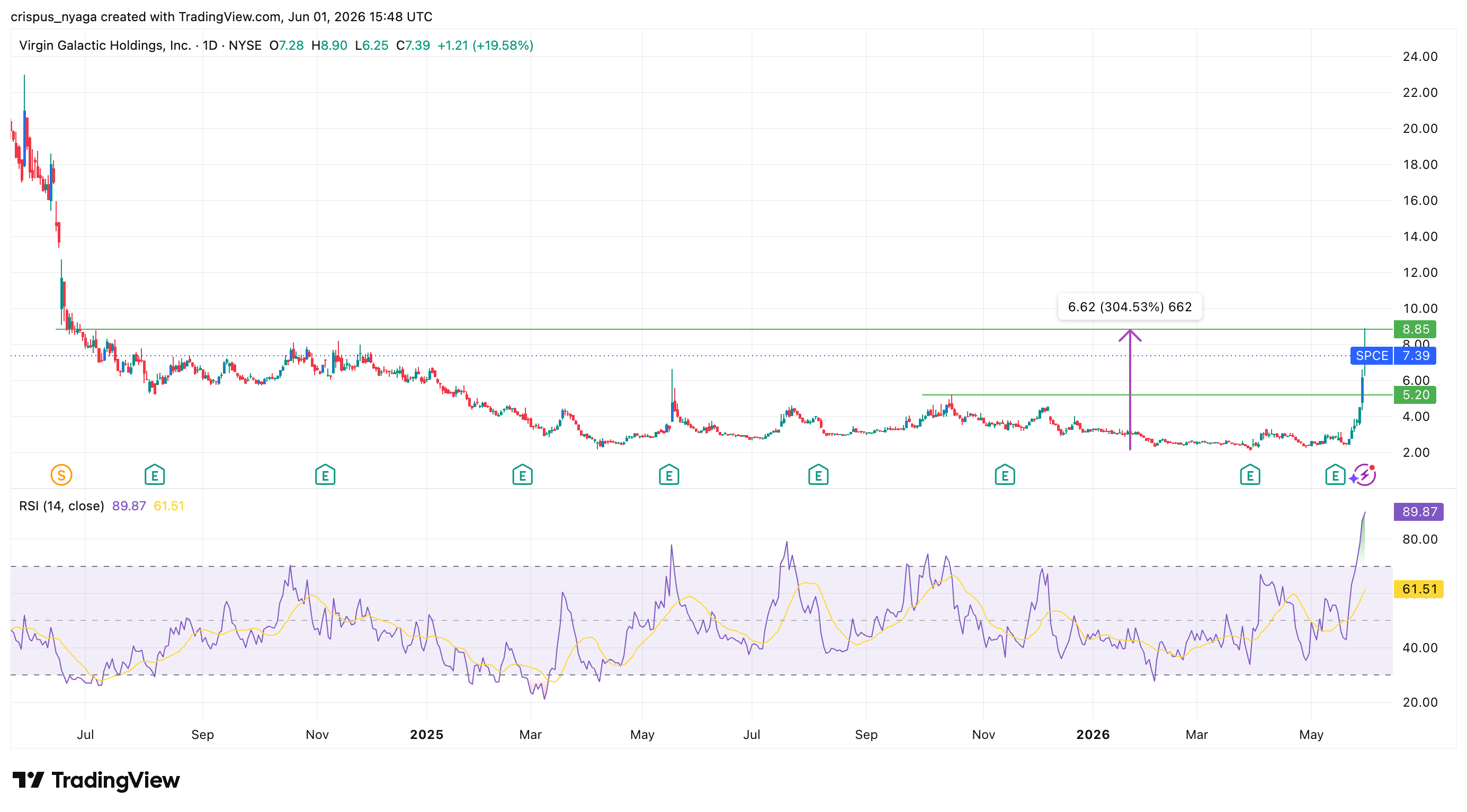Click the yellow RSI average label 61.51
This screenshot has width=1467, height=812.
(x=1419, y=589)
